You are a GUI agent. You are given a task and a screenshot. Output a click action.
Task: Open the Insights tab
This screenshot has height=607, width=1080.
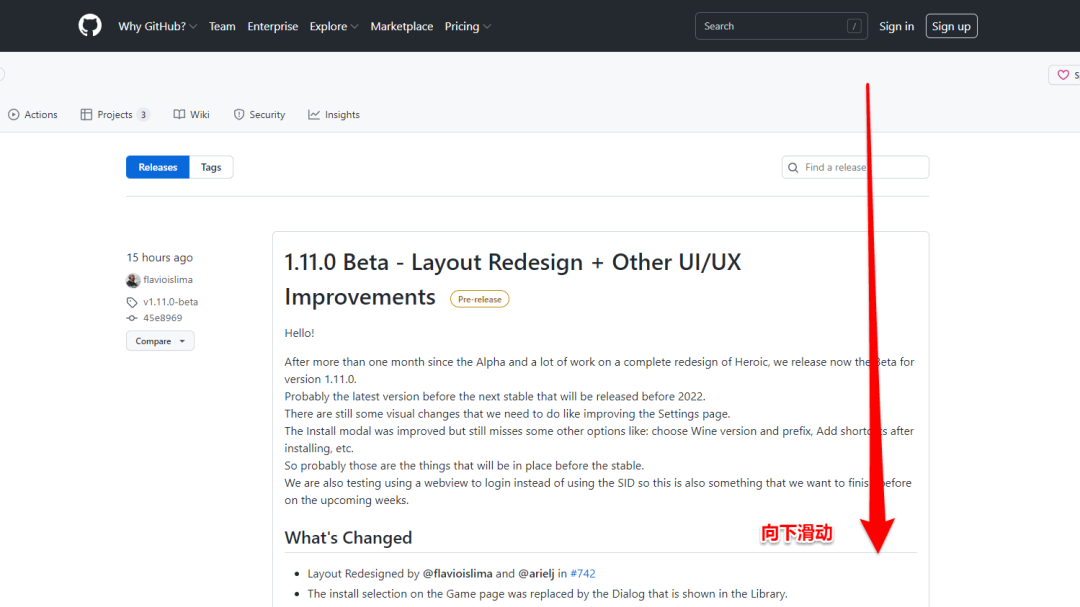point(334,115)
